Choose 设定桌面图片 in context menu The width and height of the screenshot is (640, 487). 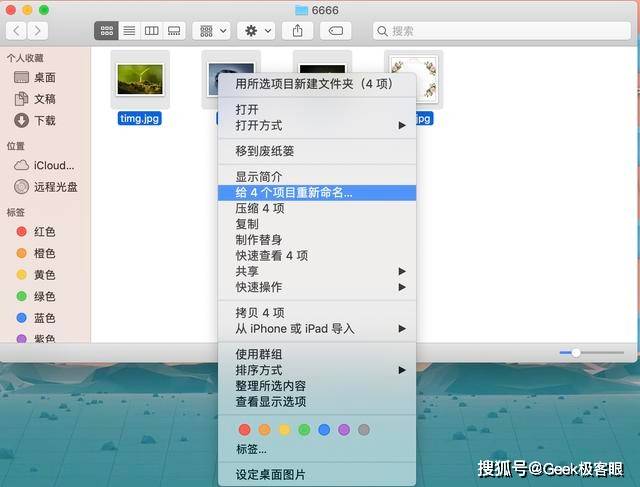pos(317,475)
